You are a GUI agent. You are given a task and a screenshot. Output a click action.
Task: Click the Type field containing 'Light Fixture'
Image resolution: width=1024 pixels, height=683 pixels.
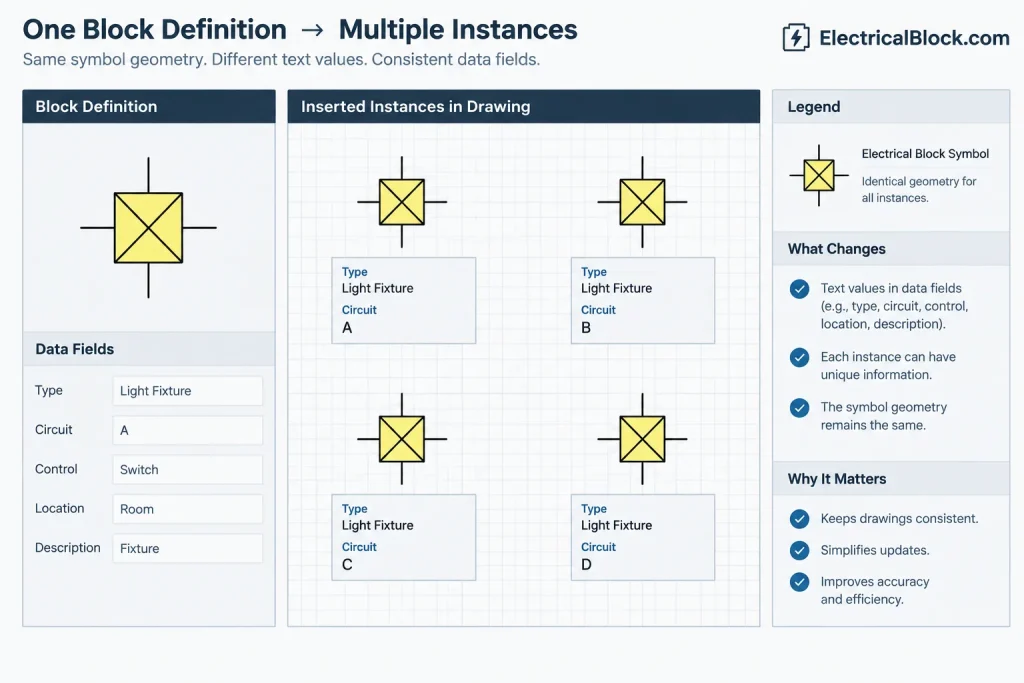[x=187, y=390]
